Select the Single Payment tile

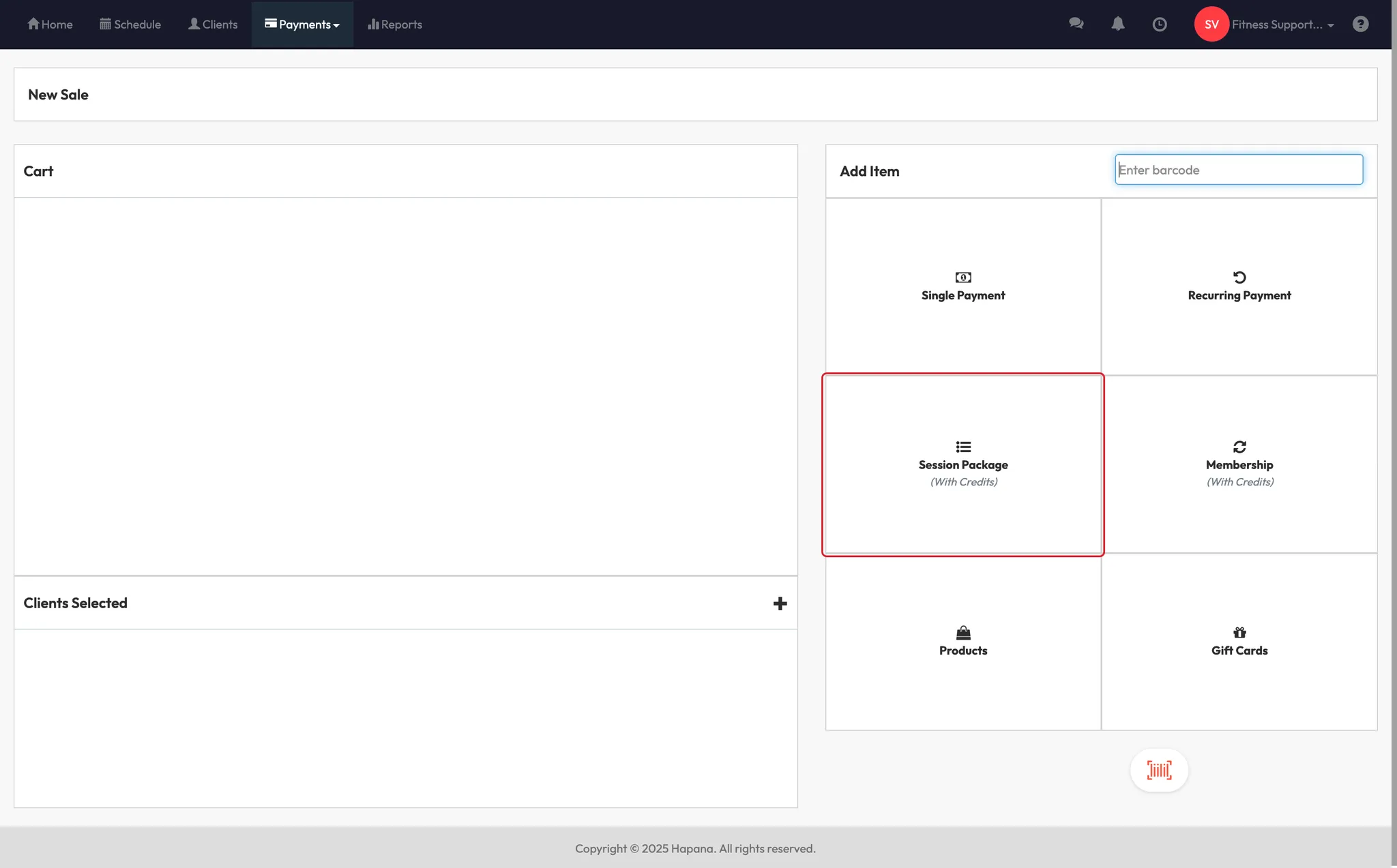962,286
